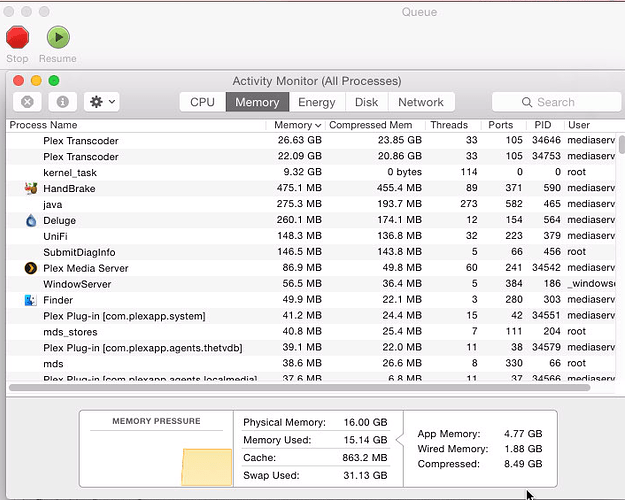Select the WindowServer process row
625x500 pixels.
(311, 284)
